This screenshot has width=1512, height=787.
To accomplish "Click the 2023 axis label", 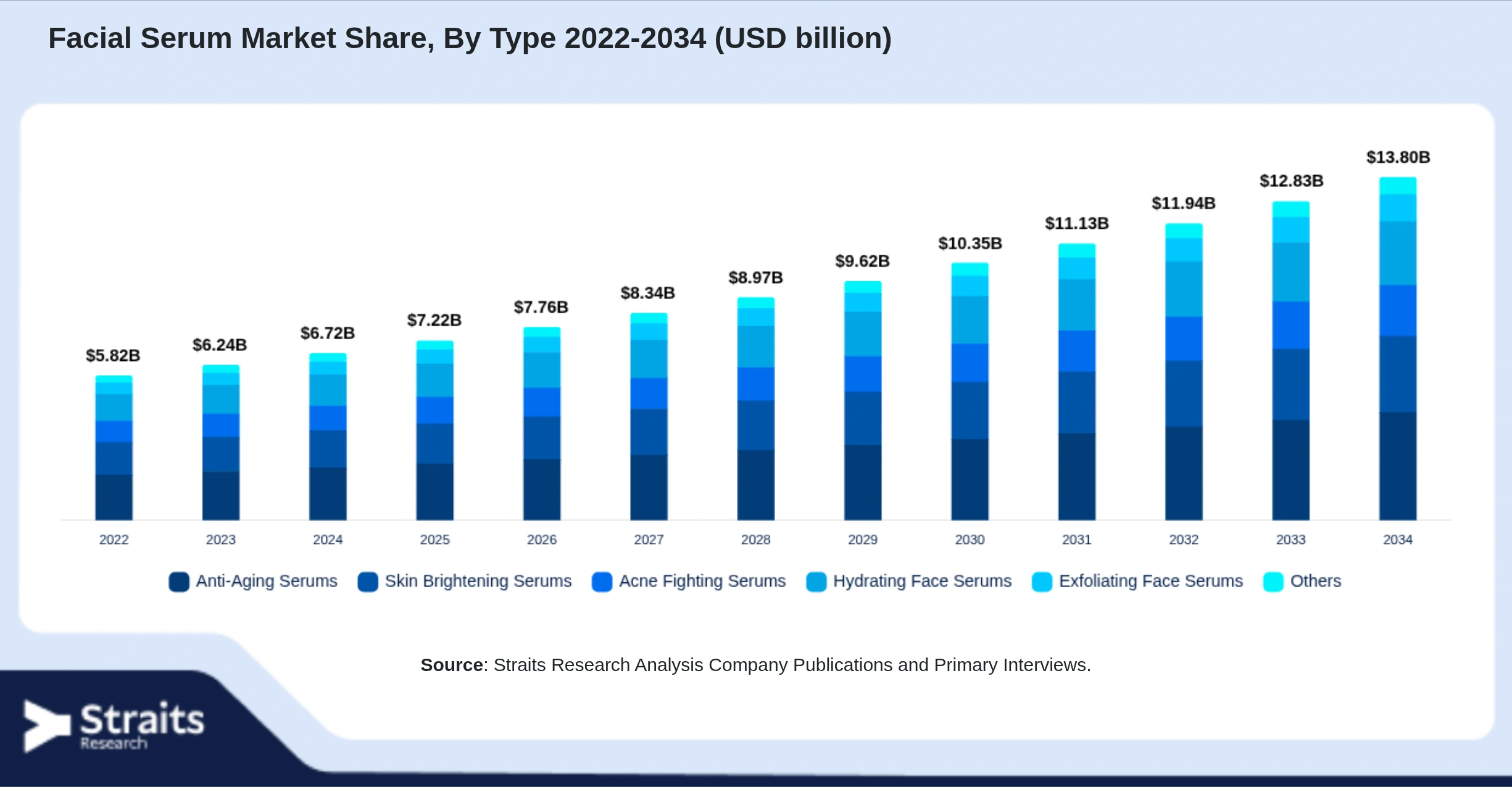I will (221, 540).
